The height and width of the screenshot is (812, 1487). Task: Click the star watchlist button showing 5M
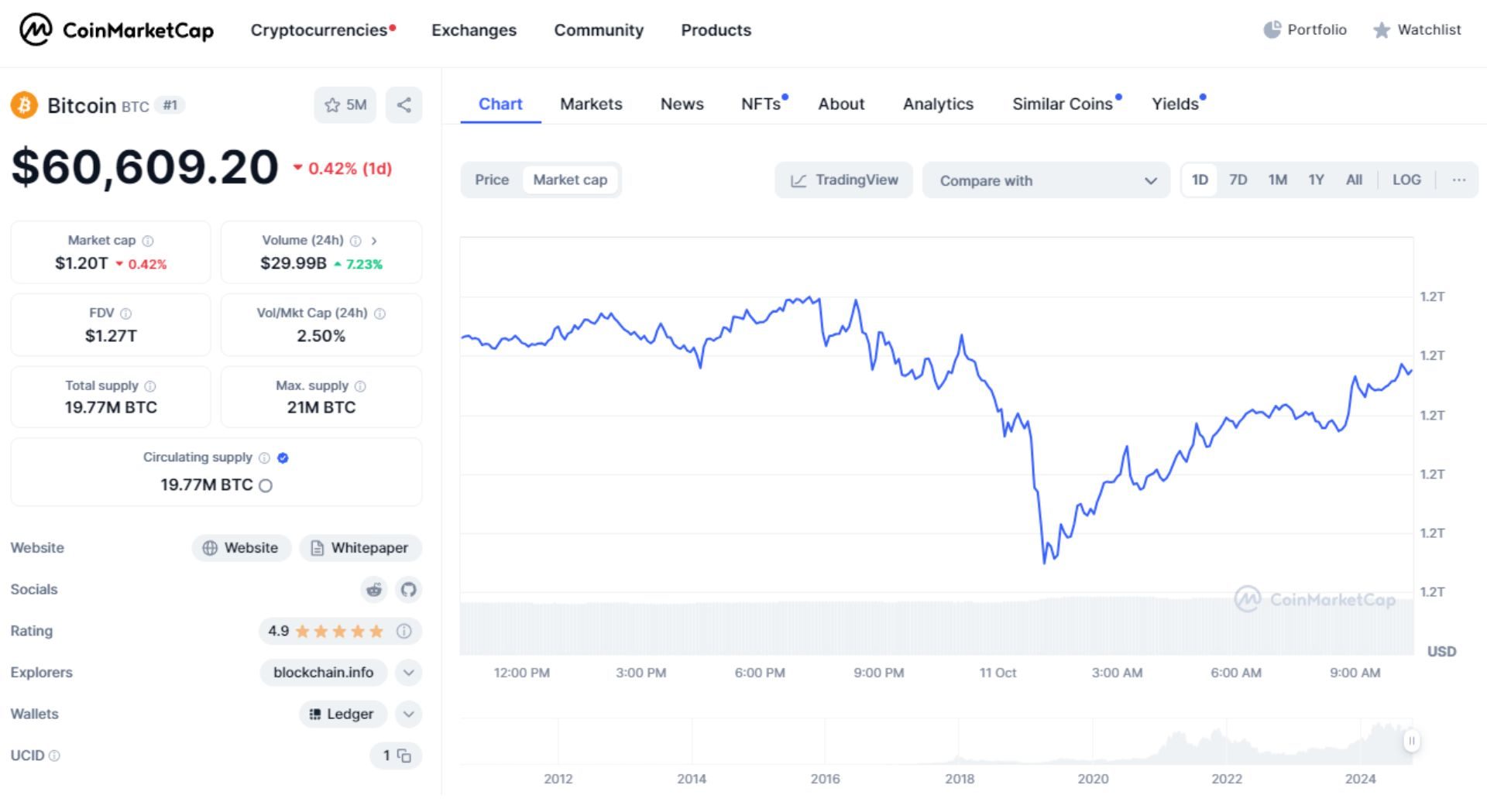pos(345,105)
